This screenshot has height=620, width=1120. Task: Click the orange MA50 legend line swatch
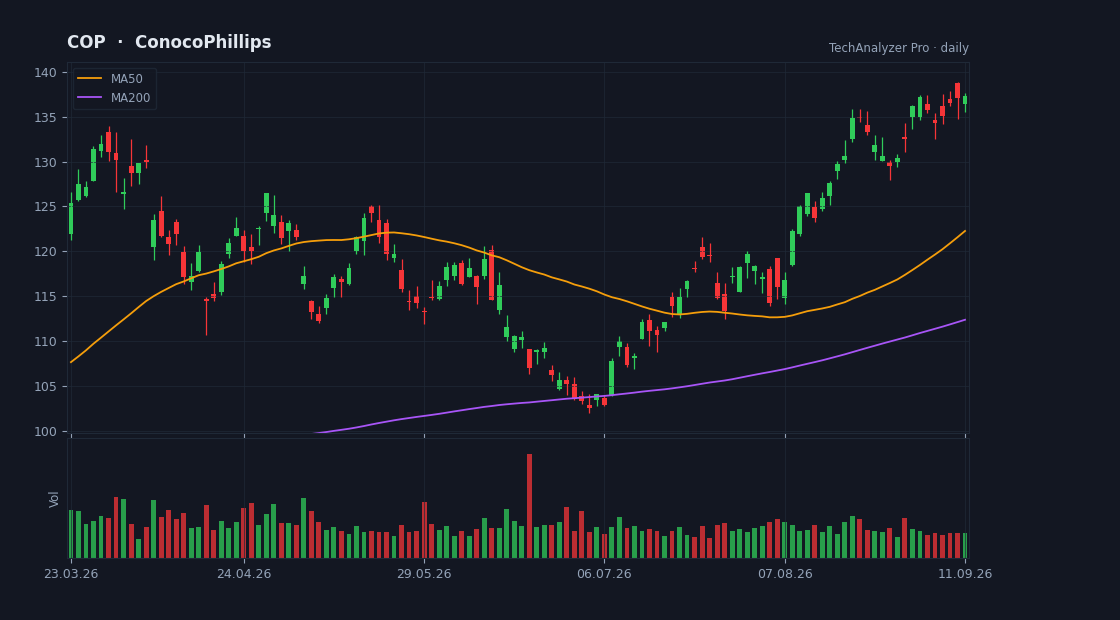tap(89, 79)
